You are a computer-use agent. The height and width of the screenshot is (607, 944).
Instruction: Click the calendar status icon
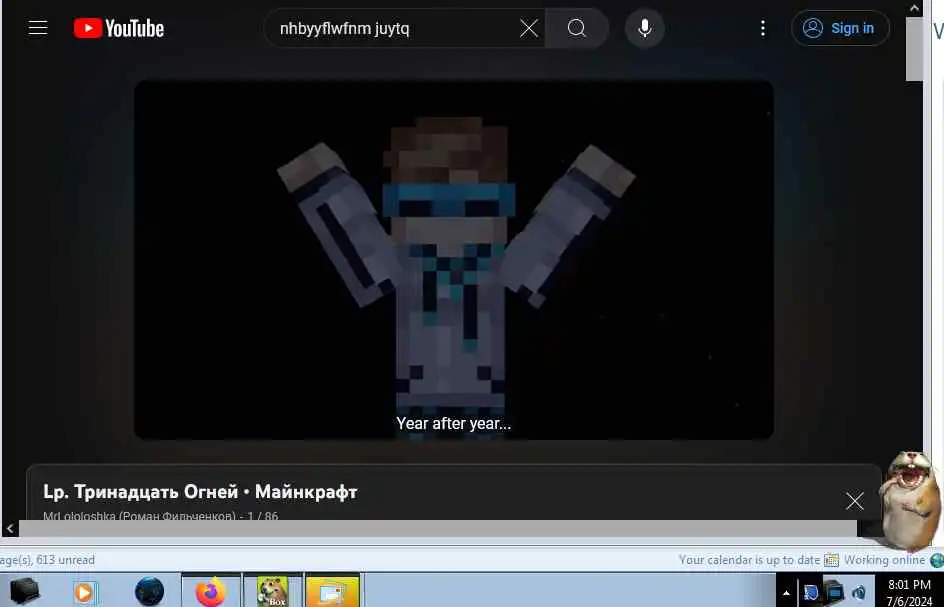click(x=831, y=560)
